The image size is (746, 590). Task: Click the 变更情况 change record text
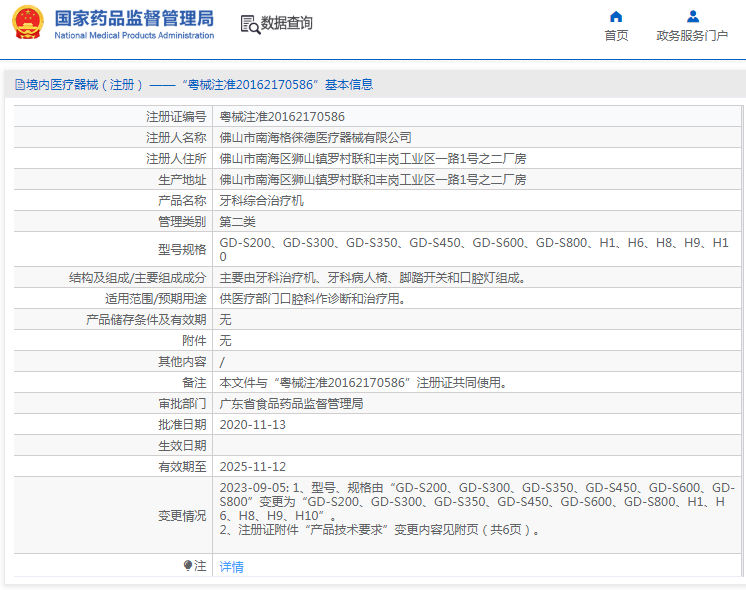[477, 509]
